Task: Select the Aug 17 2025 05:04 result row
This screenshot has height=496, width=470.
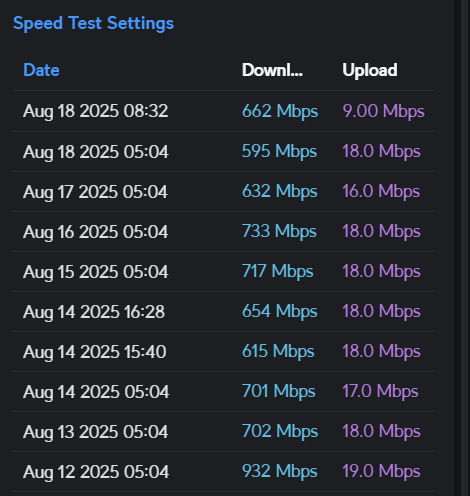Action: pyautogui.click(x=223, y=192)
